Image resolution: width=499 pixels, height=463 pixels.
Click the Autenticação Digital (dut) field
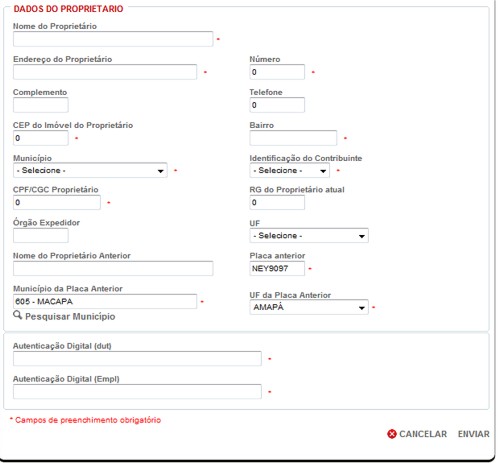coord(137,359)
